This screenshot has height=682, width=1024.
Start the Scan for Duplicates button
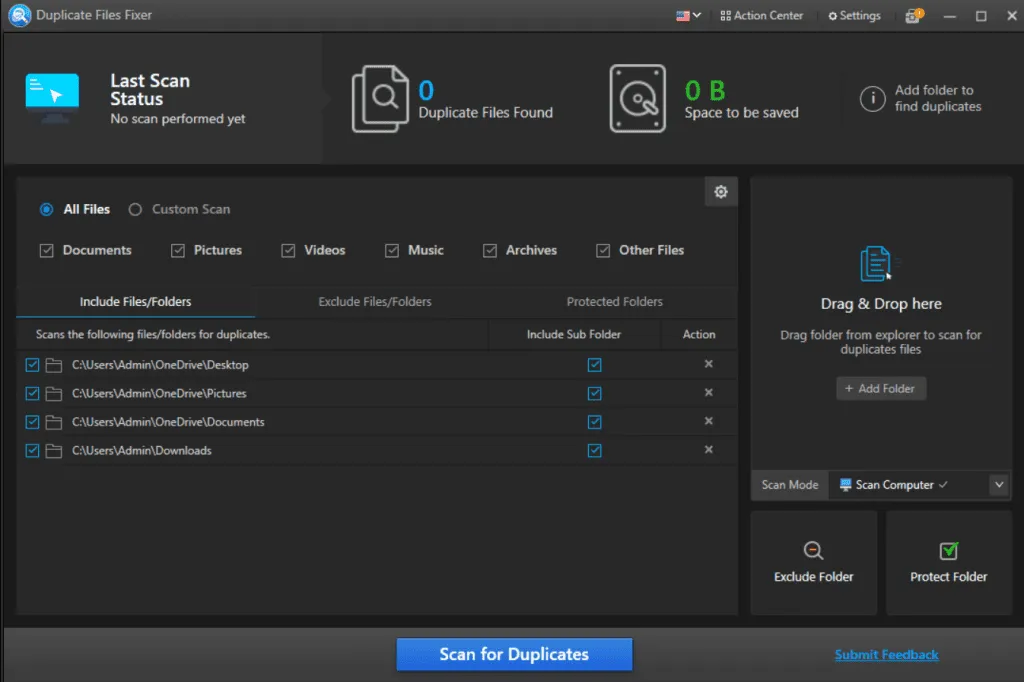point(514,654)
